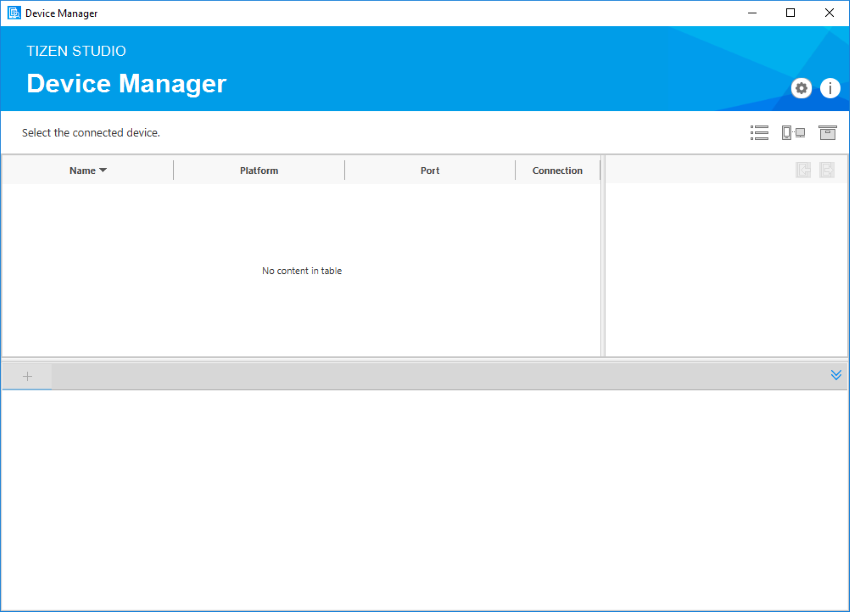Open the Remote Device Manager icon
The height and width of the screenshot is (612, 850).
(793, 132)
